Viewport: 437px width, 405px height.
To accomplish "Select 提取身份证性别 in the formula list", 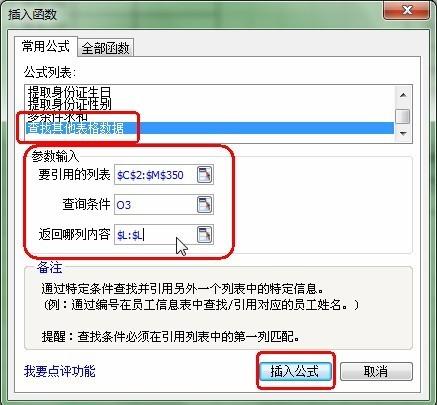I will [x=69, y=105].
